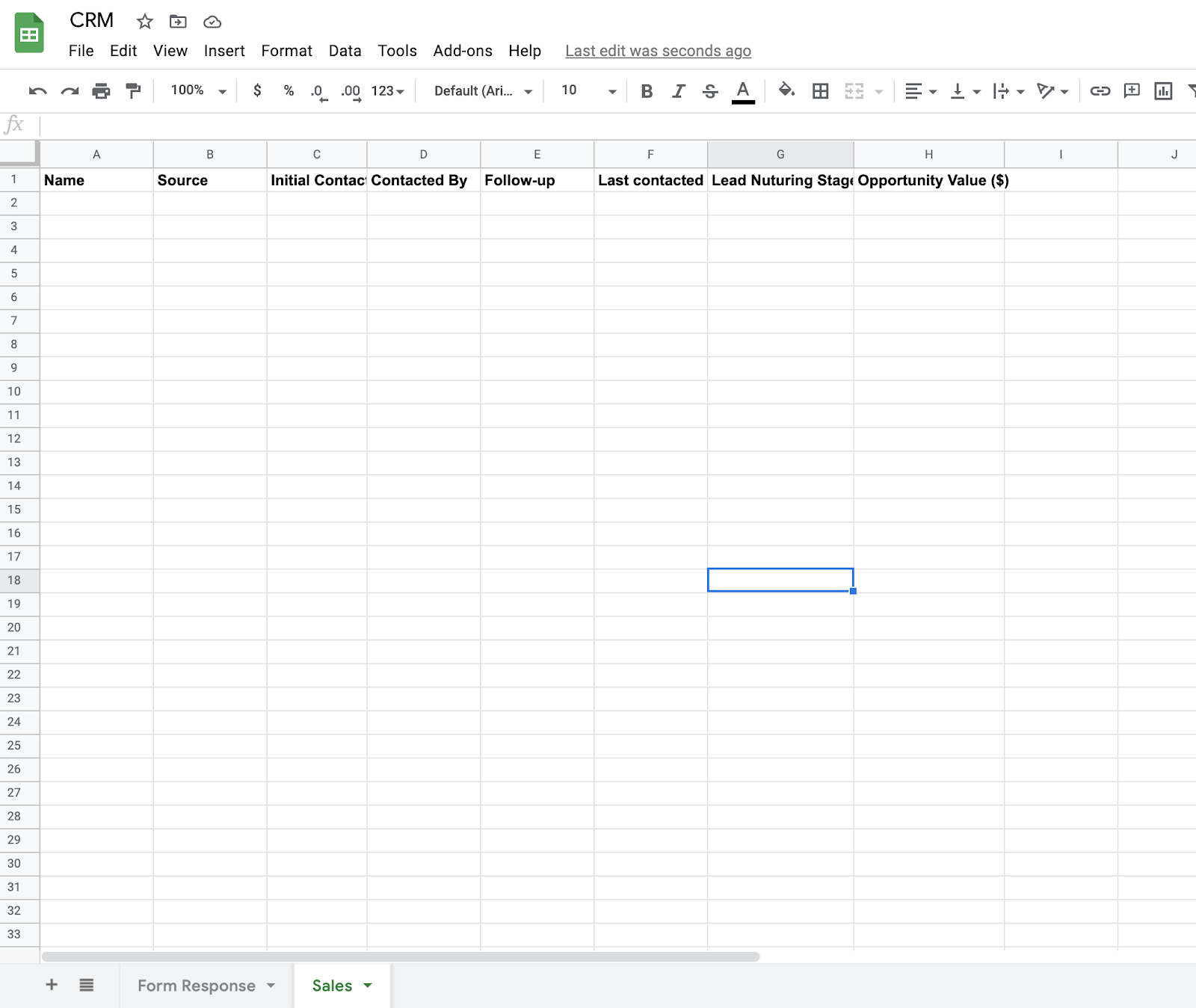Open the fill color tool
The width and height of the screenshot is (1196, 1008).
point(786,90)
